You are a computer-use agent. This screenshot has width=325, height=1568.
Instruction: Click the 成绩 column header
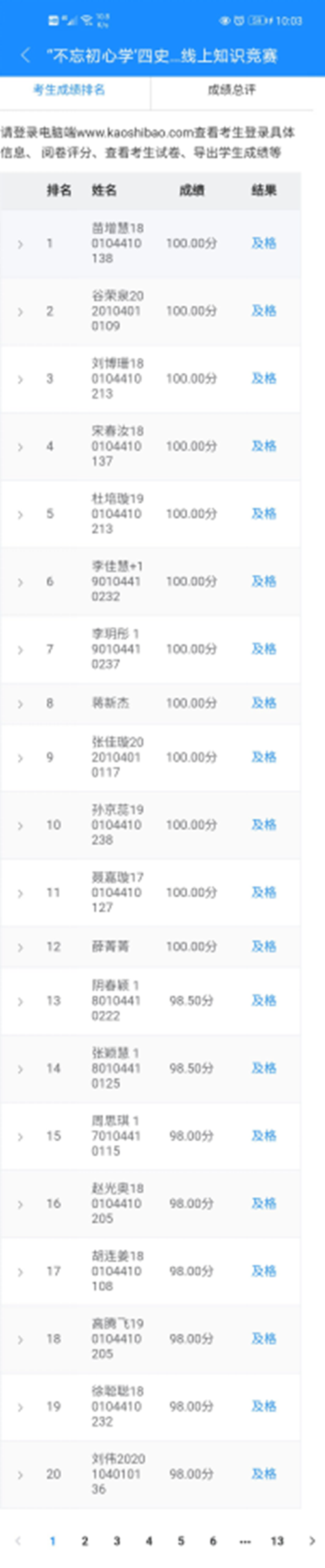click(191, 190)
